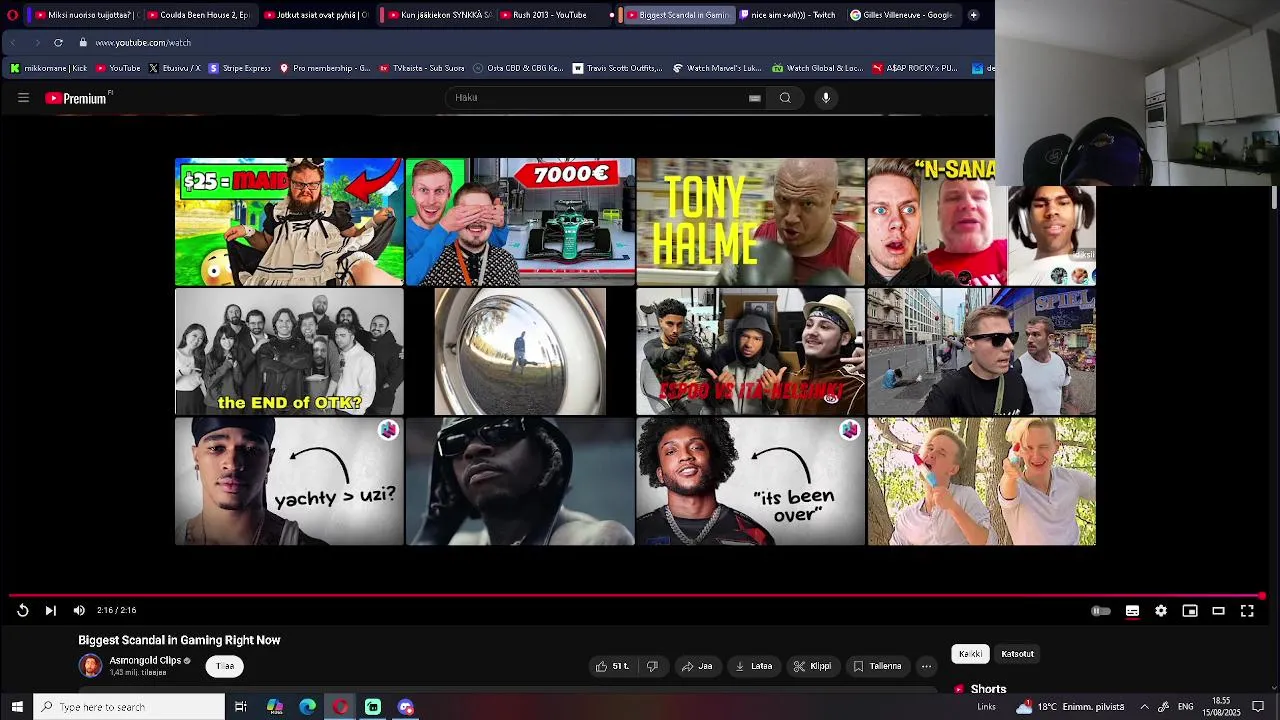1280x720 pixels.
Task: Open the chrome sphere reflection thumbnail
Action: (x=520, y=351)
